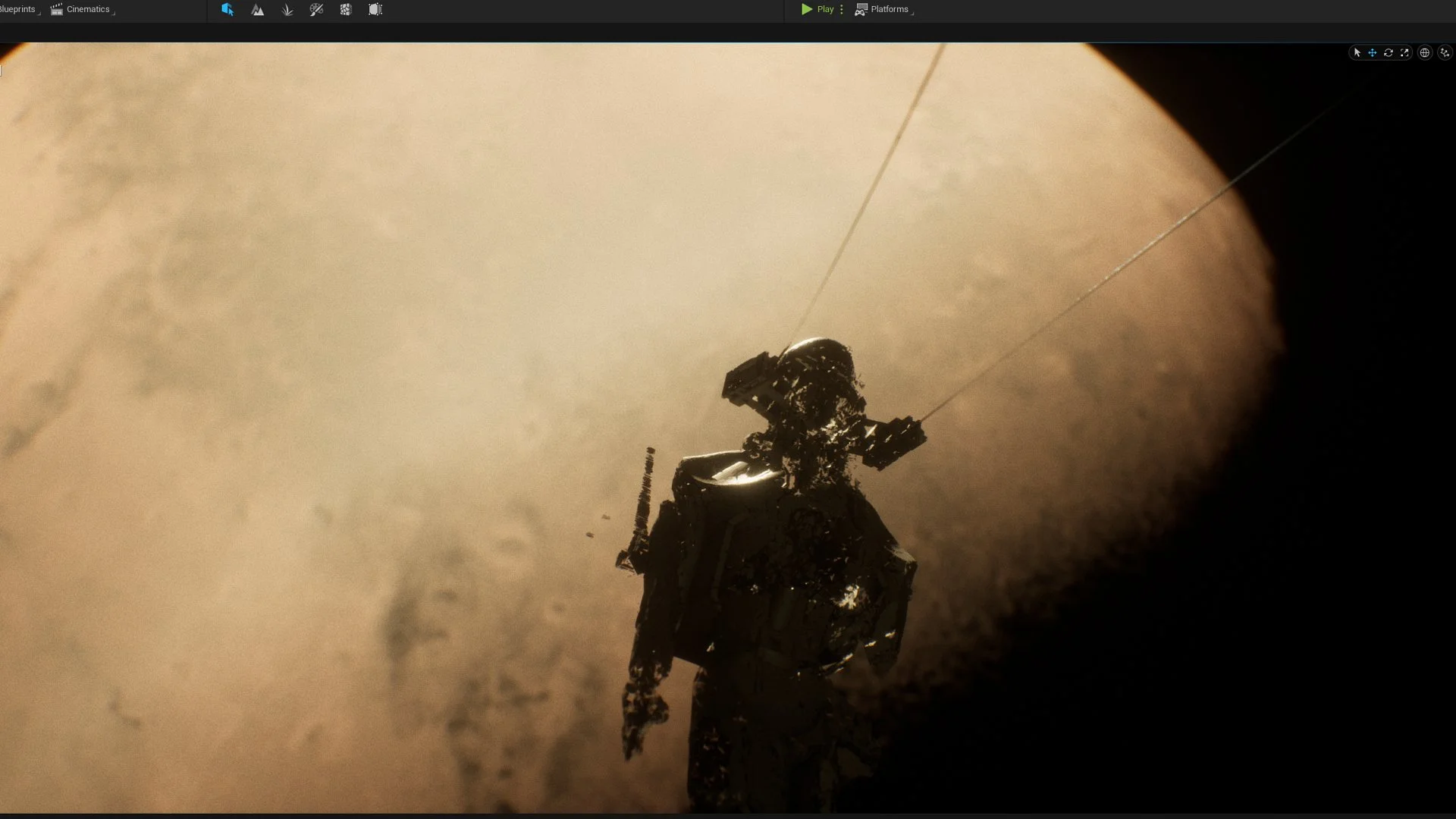This screenshot has height=819, width=1456.
Task: Enable Fracture mode
Action: (x=346, y=10)
